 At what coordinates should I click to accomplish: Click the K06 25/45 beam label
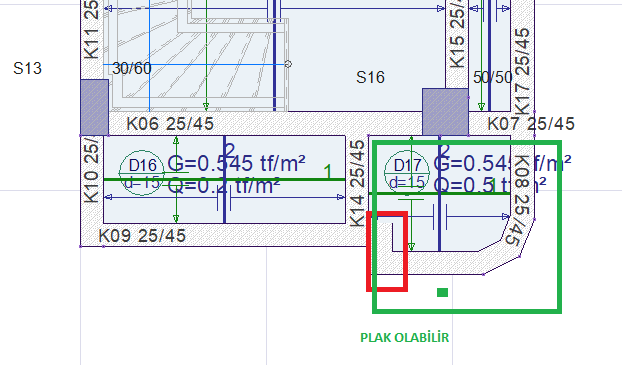(170, 124)
